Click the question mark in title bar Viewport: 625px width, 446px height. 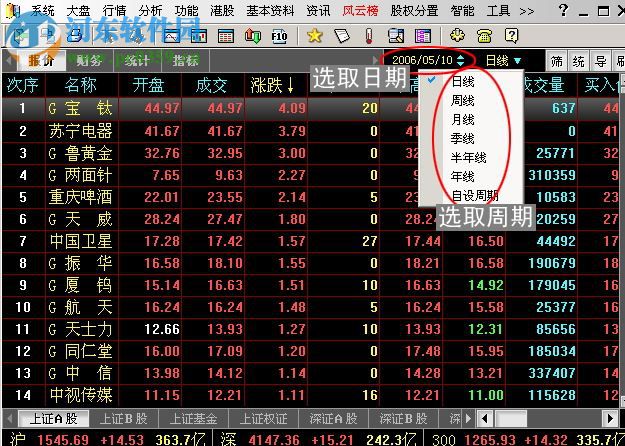coord(563,10)
